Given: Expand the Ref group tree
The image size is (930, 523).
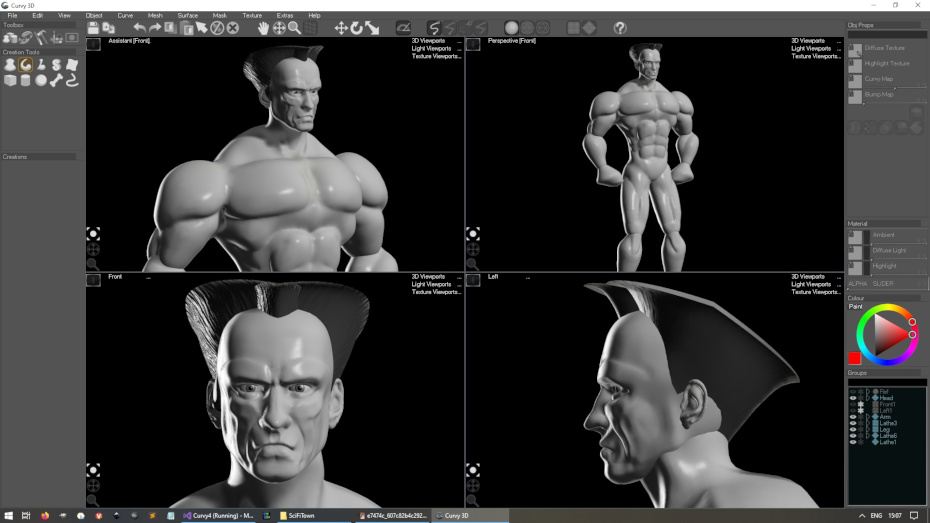Looking at the screenshot, I should tap(868, 391).
